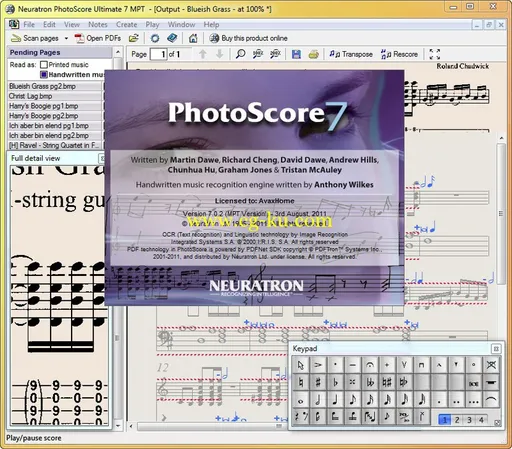
Task: Click Buy this product online
Action: pos(248,38)
